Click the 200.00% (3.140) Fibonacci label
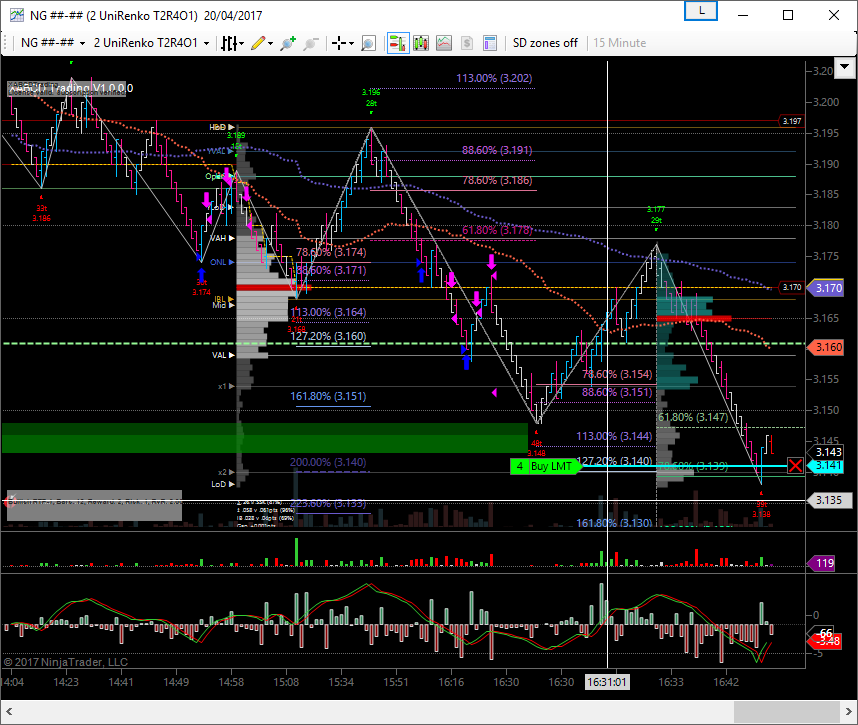858x725 pixels. point(328,462)
